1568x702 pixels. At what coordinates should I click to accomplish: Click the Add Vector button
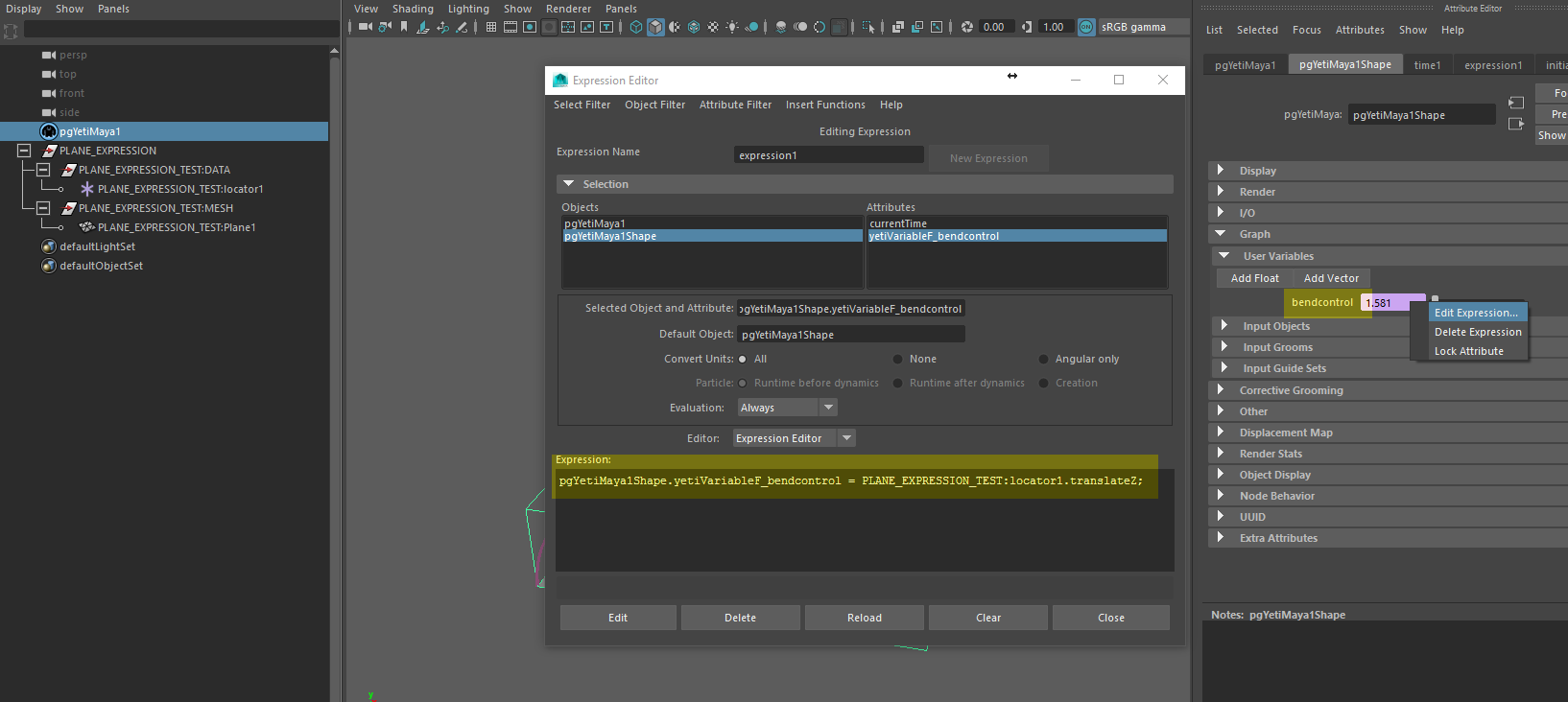[x=1331, y=278]
